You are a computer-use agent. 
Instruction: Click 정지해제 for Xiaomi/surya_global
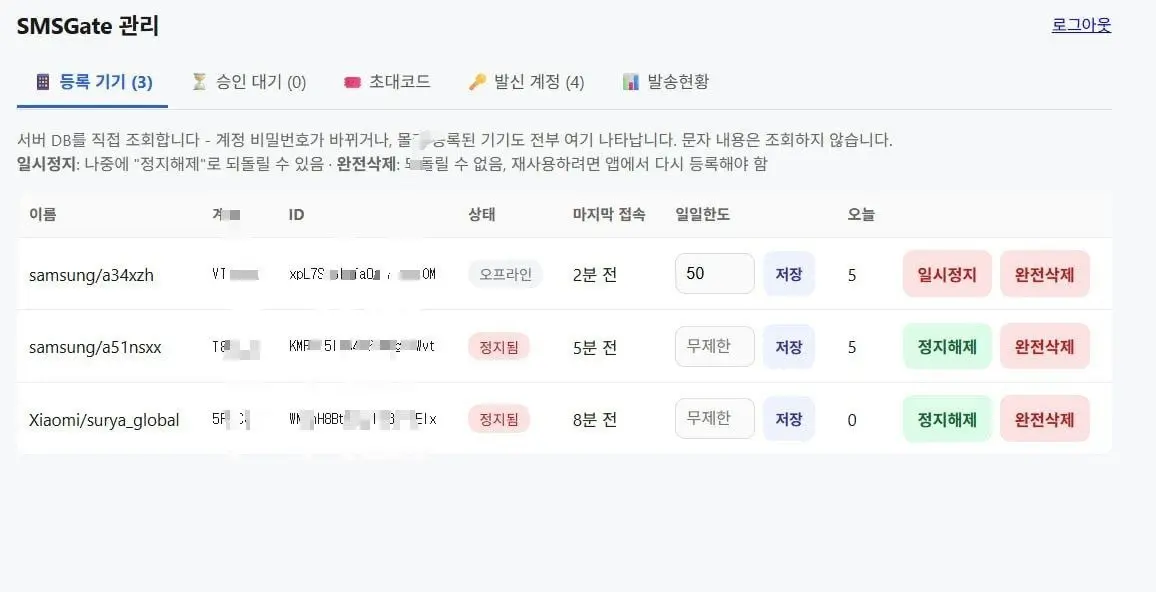947,419
